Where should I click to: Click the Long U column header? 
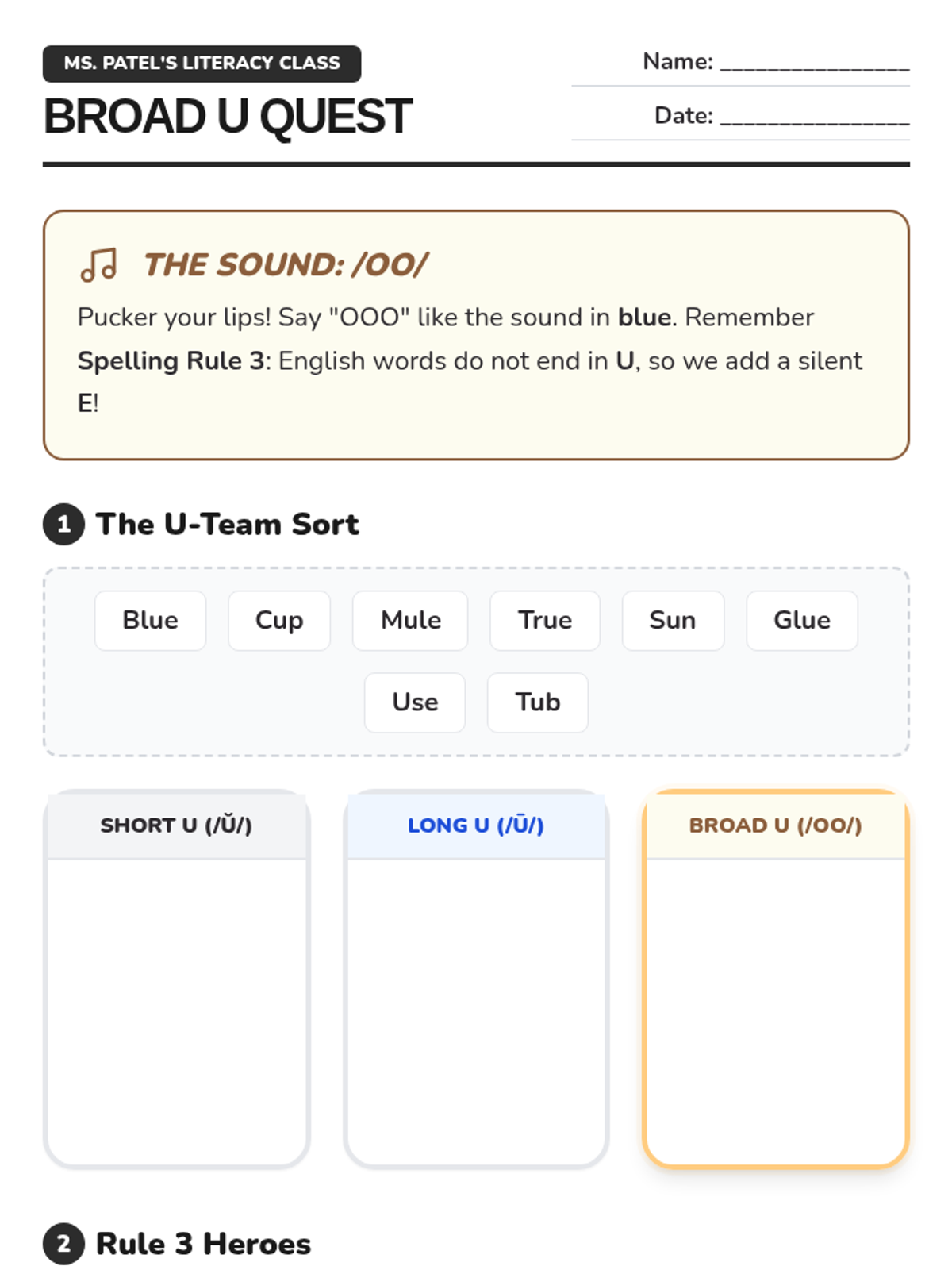476,825
